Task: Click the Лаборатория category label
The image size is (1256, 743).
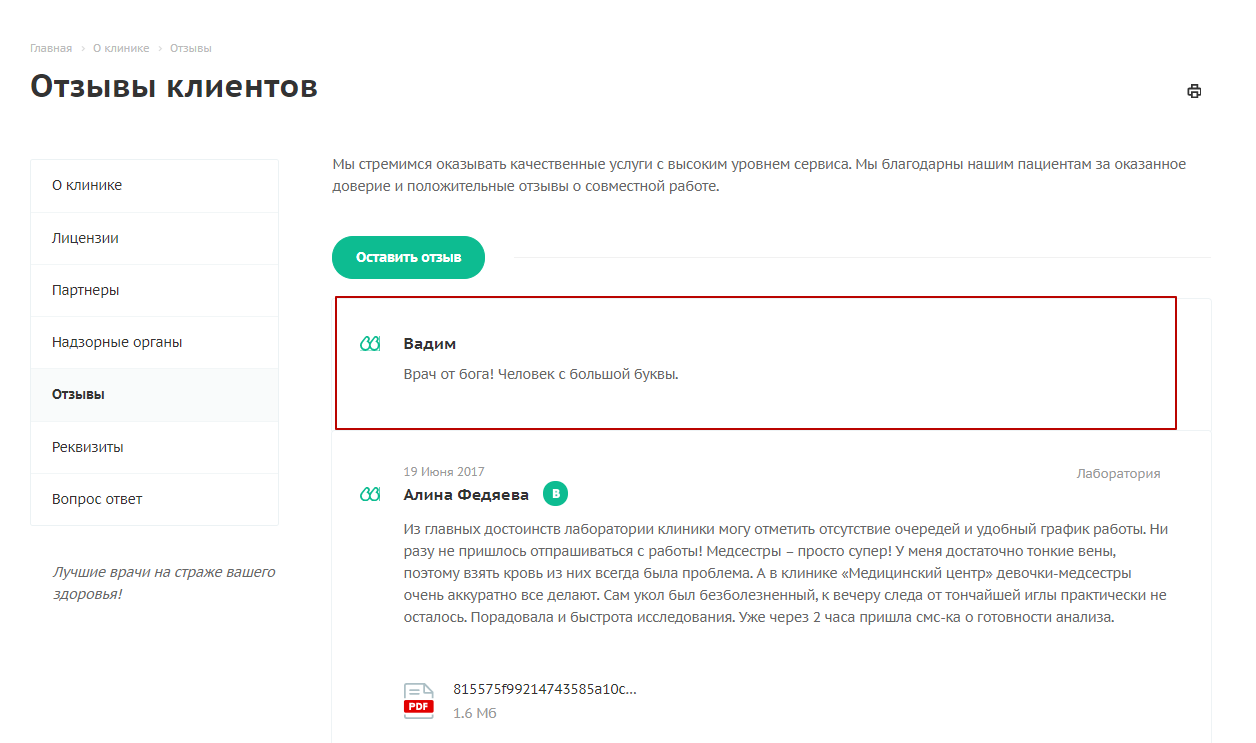Action: [1118, 473]
